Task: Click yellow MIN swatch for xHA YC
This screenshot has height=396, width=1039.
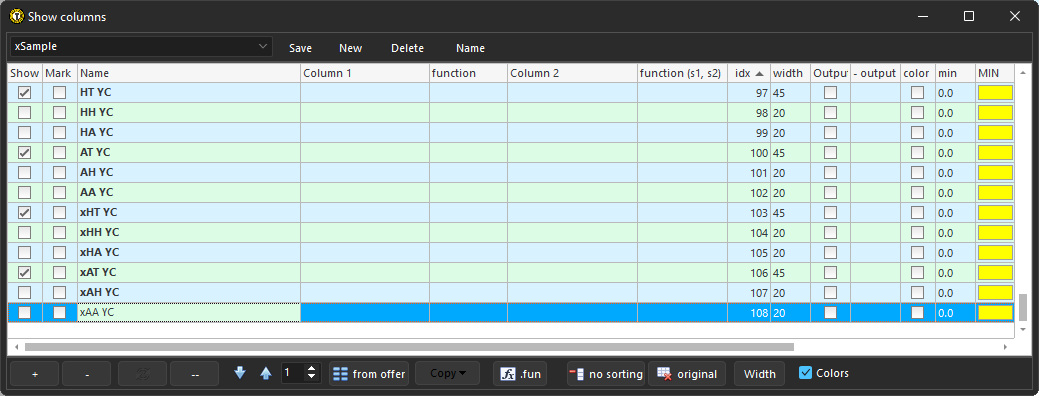Action: [x=995, y=252]
